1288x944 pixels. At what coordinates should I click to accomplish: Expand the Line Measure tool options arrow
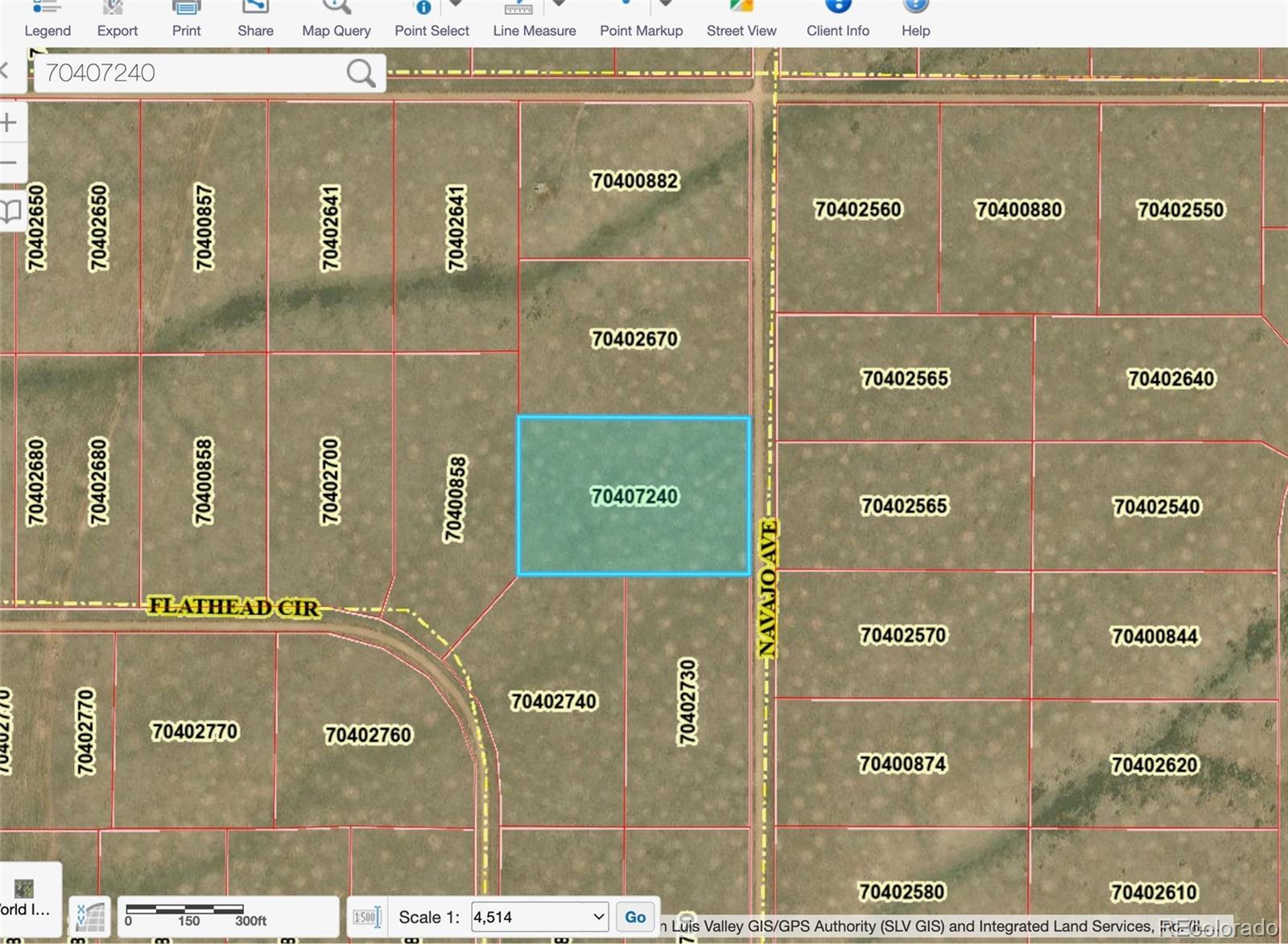[559, 5]
